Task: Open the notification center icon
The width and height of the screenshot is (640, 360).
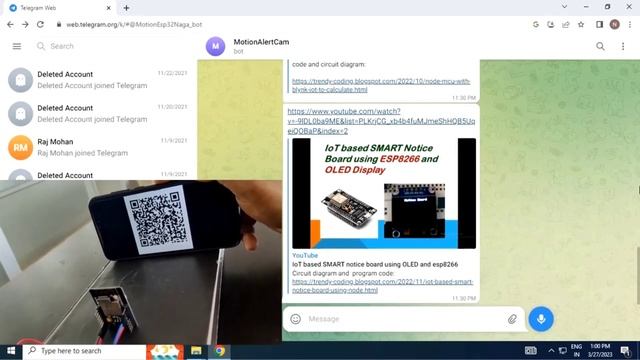Action: coord(625,351)
